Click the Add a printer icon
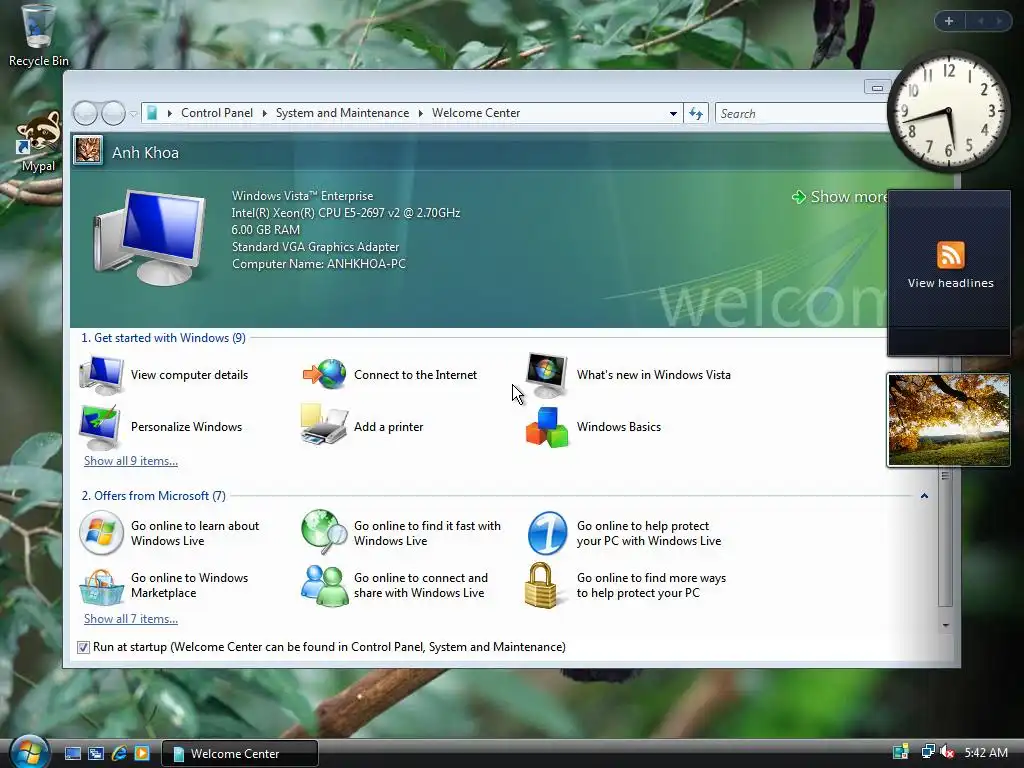This screenshot has height=768, width=1024. pos(324,425)
